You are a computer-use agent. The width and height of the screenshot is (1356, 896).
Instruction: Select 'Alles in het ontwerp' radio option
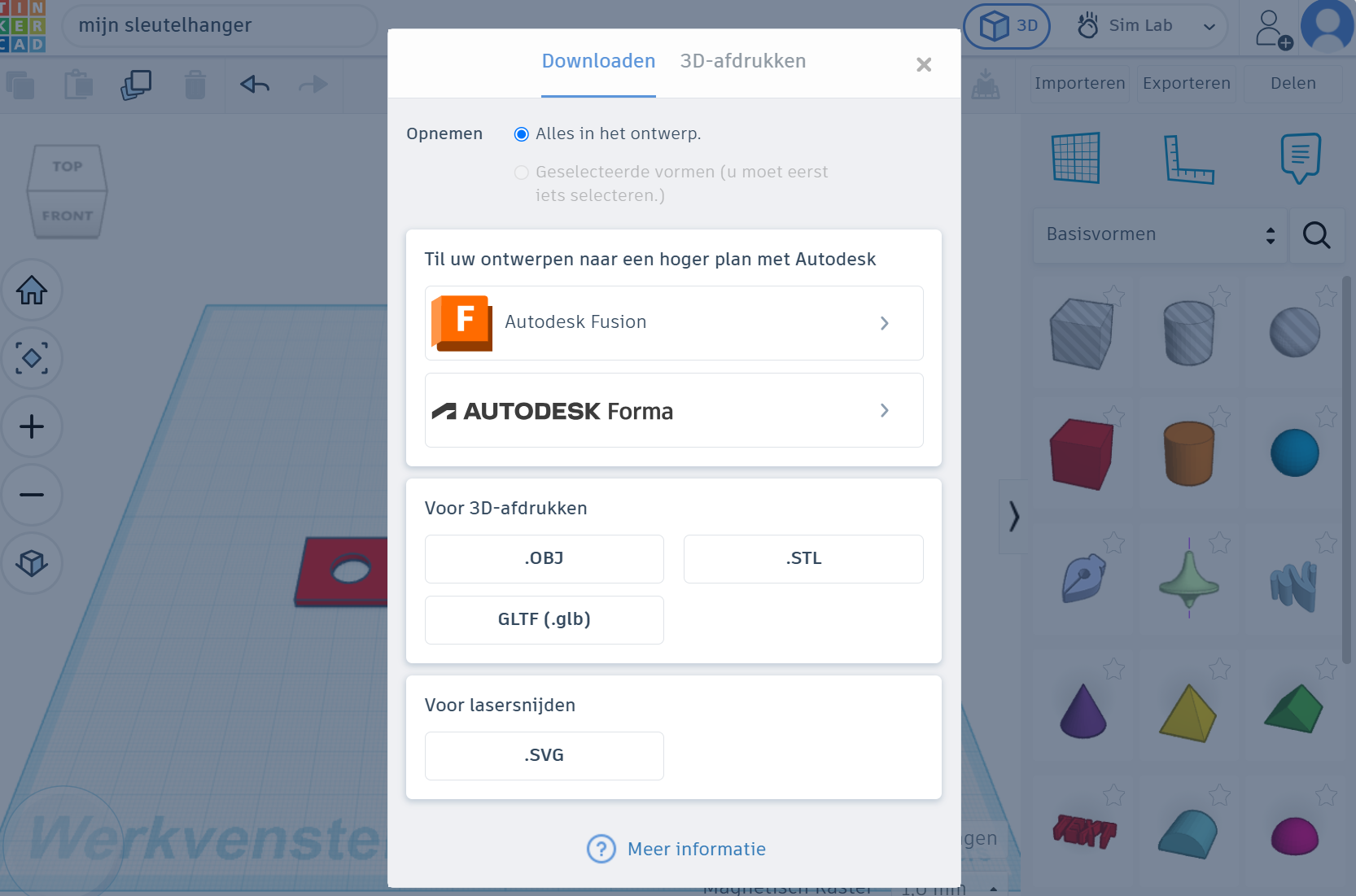pos(522,134)
